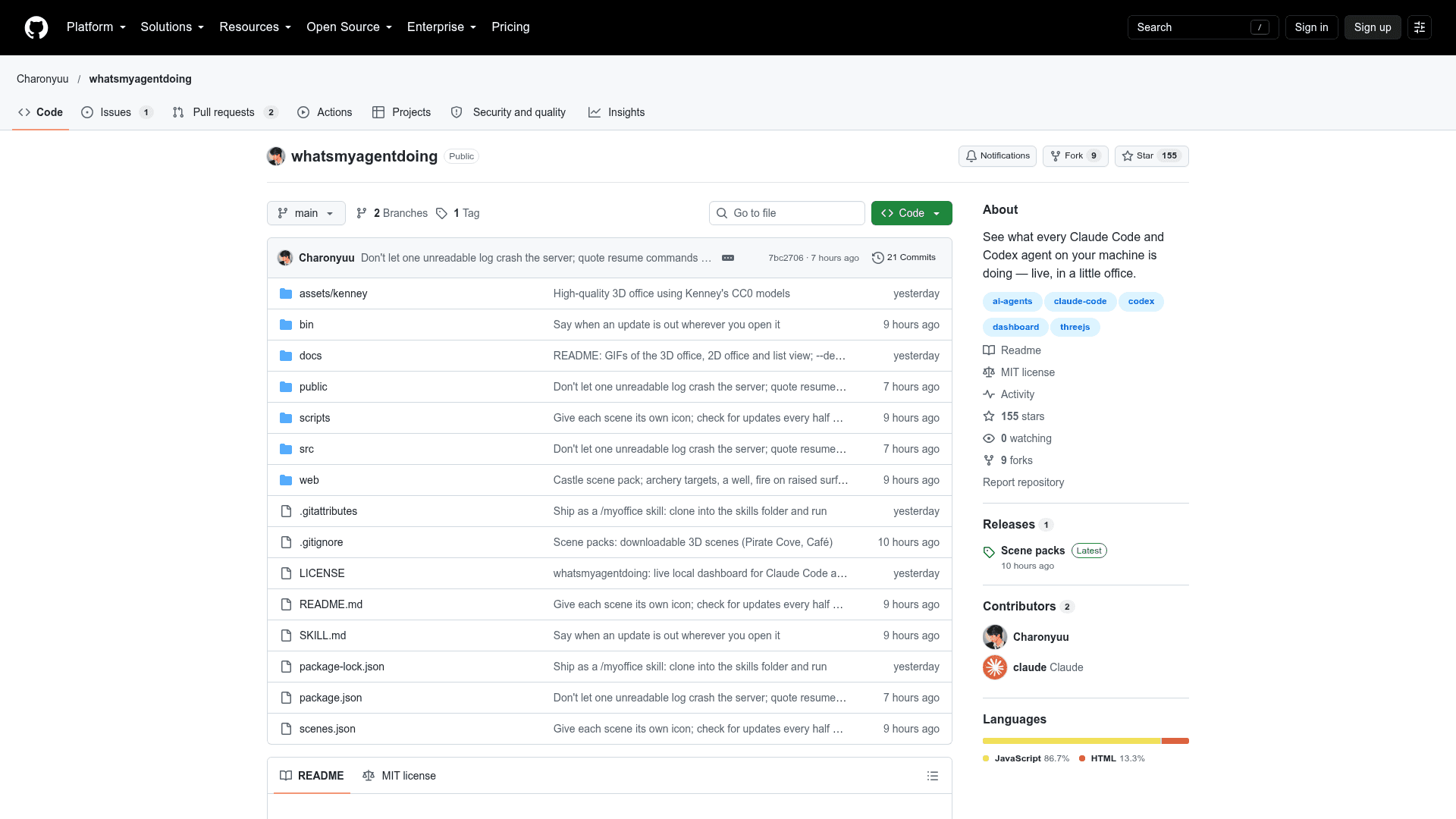The height and width of the screenshot is (819, 1456).
Task: Open the threejs topic tag
Action: pyautogui.click(x=1075, y=328)
